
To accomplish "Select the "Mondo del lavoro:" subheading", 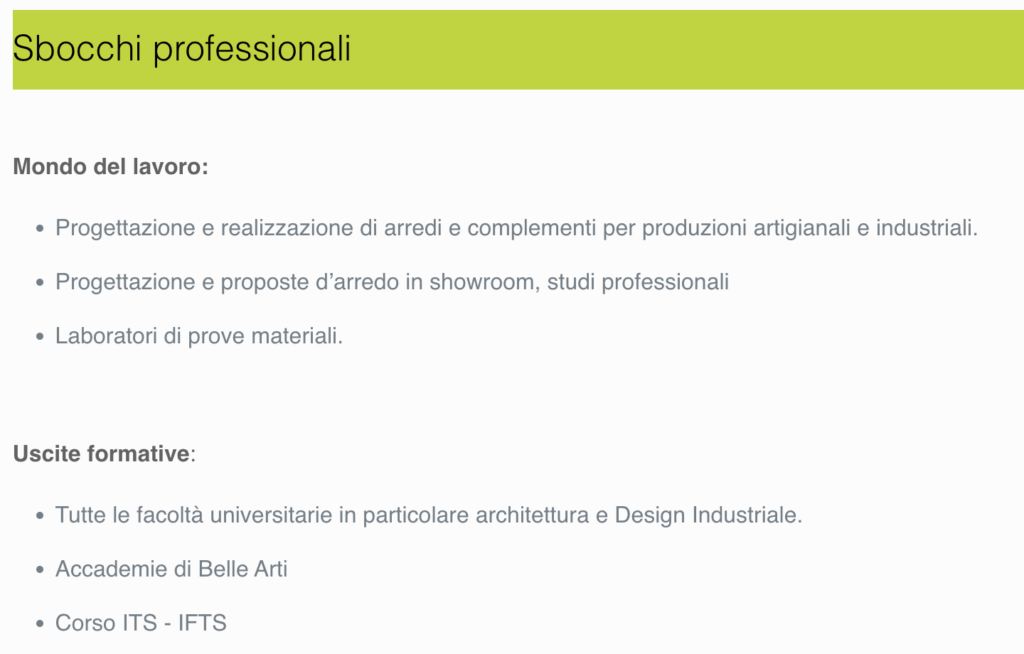I will (x=110, y=167).
